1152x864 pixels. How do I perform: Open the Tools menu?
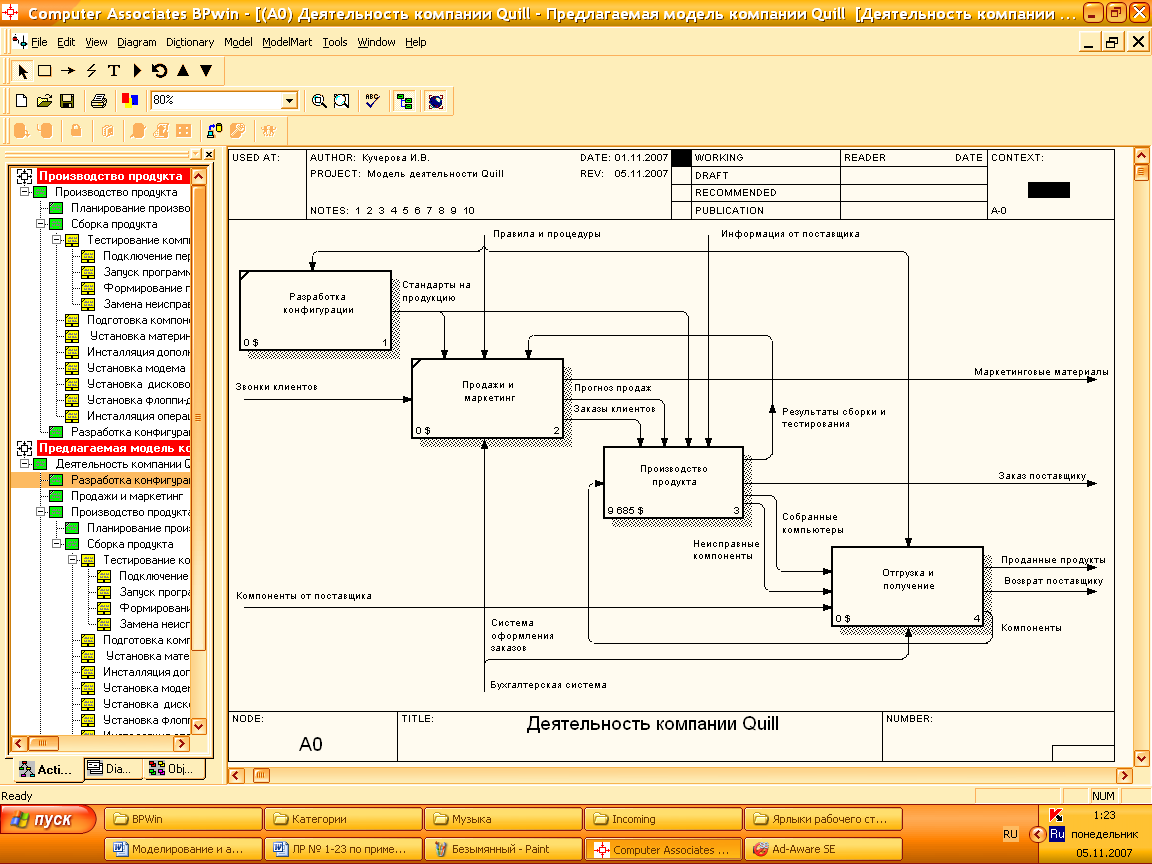[x=334, y=42]
